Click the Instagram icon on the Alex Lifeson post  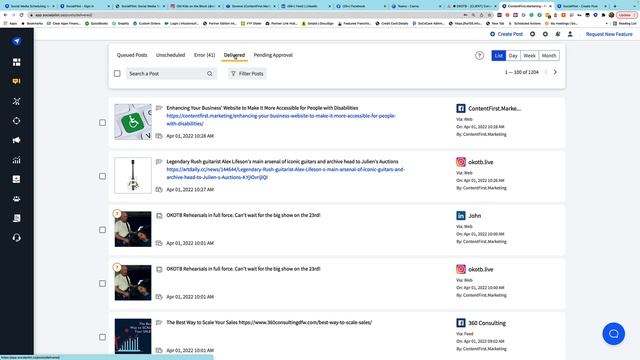coord(461,162)
